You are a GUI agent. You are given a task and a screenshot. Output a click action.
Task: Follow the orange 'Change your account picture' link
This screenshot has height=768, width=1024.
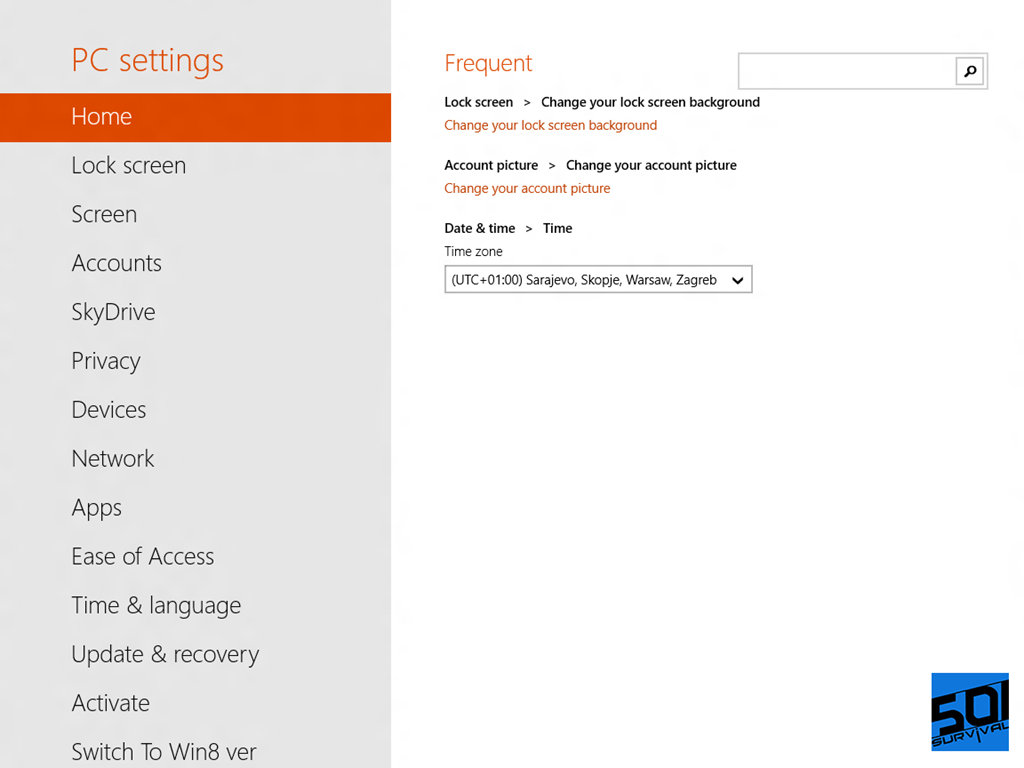527,189
